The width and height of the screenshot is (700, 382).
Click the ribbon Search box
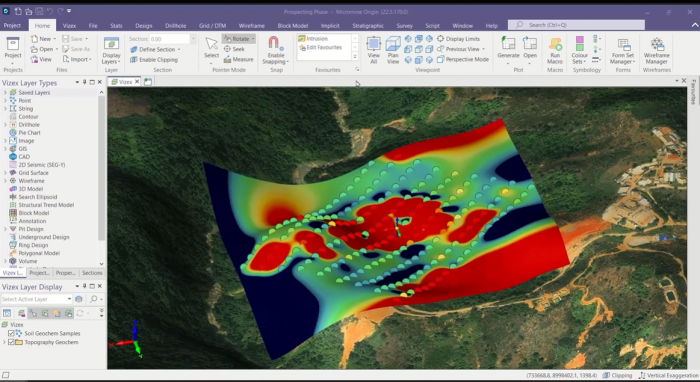coord(576,25)
